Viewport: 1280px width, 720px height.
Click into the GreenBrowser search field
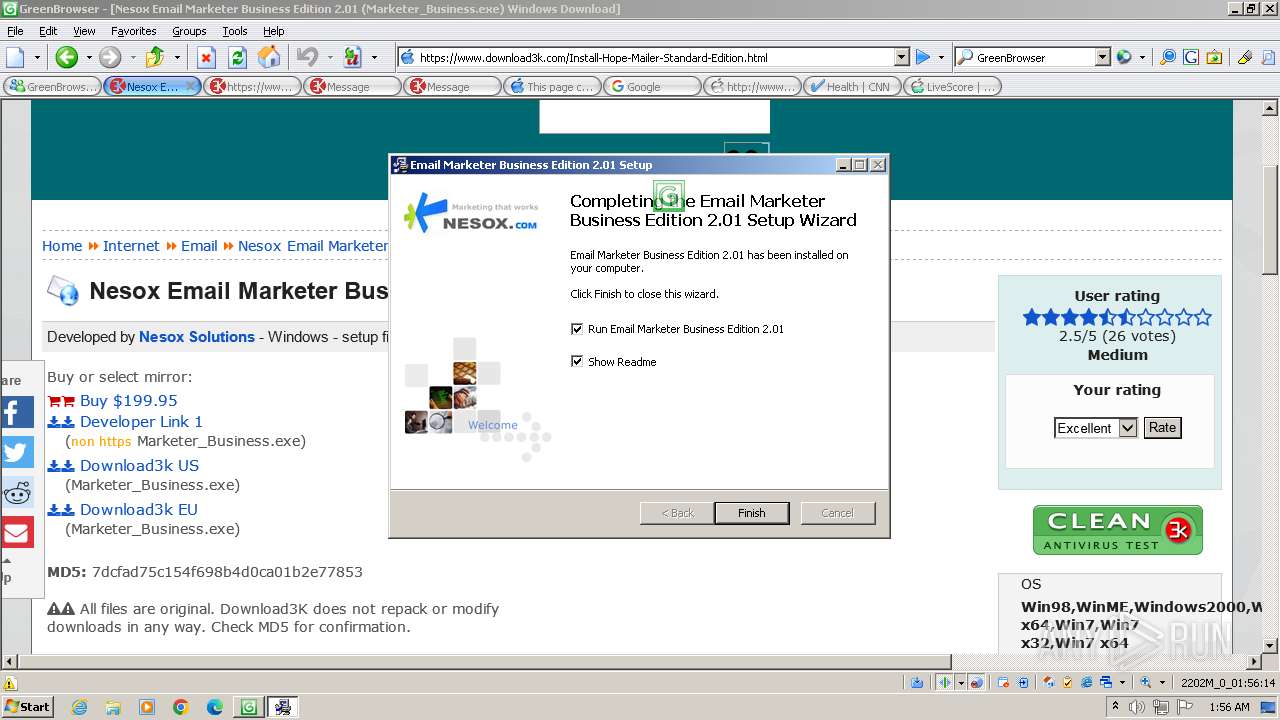[x=1033, y=58]
